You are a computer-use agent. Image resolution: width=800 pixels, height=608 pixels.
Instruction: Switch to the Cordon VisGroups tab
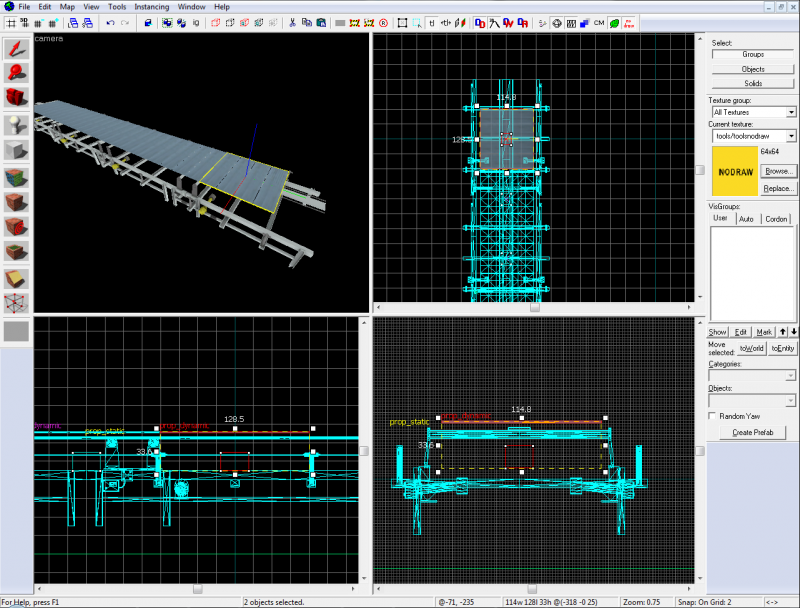click(x=776, y=218)
